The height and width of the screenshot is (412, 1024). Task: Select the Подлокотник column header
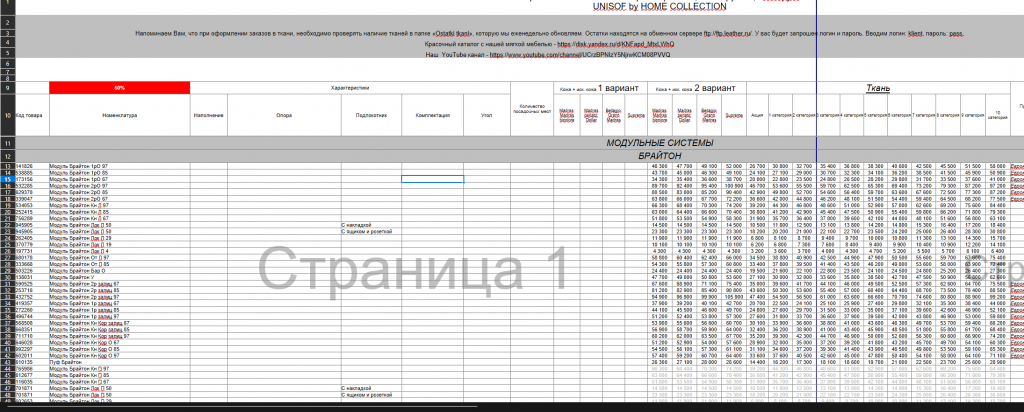(371, 116)
